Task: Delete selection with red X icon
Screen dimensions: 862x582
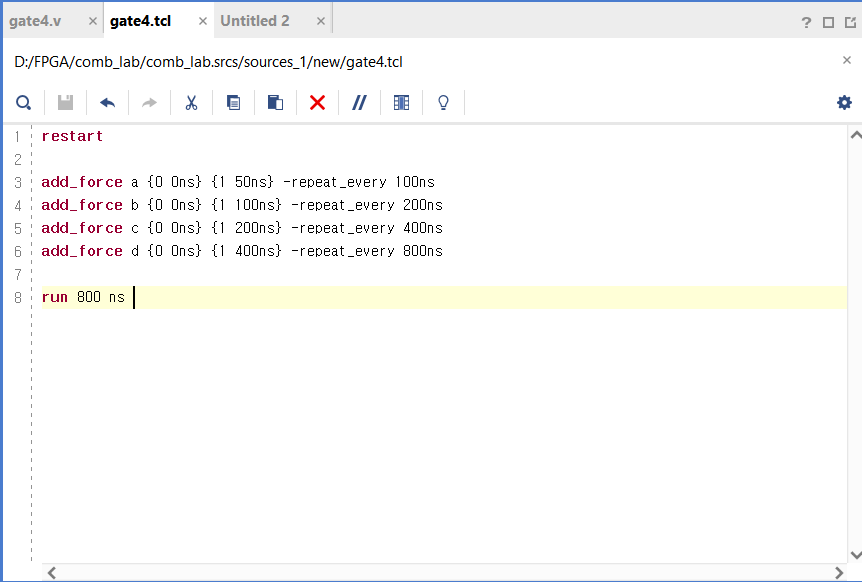Action: coord(317,103)
